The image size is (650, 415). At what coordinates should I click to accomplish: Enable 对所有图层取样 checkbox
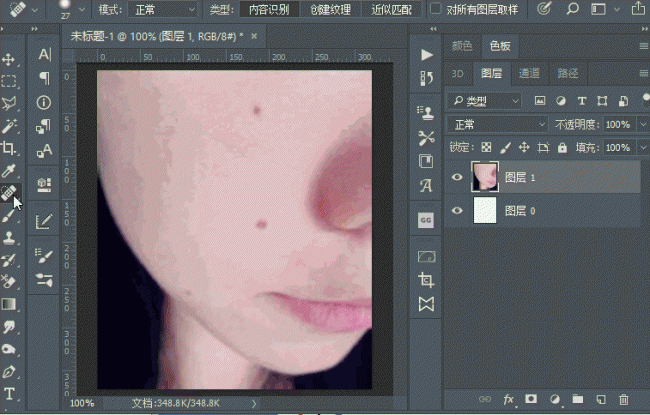[435, 9]
